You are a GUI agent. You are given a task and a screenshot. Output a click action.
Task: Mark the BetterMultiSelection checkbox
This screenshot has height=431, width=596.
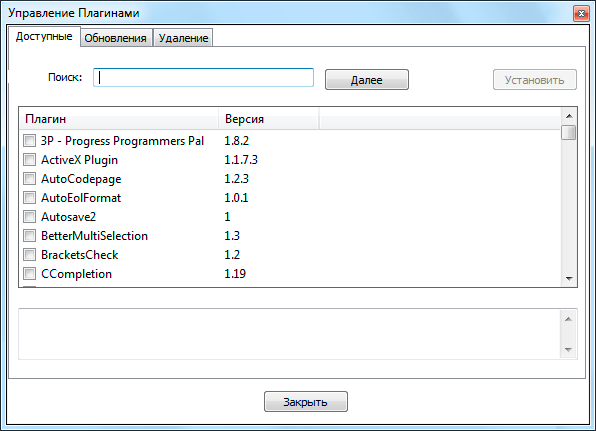click(x=29, y=236)
